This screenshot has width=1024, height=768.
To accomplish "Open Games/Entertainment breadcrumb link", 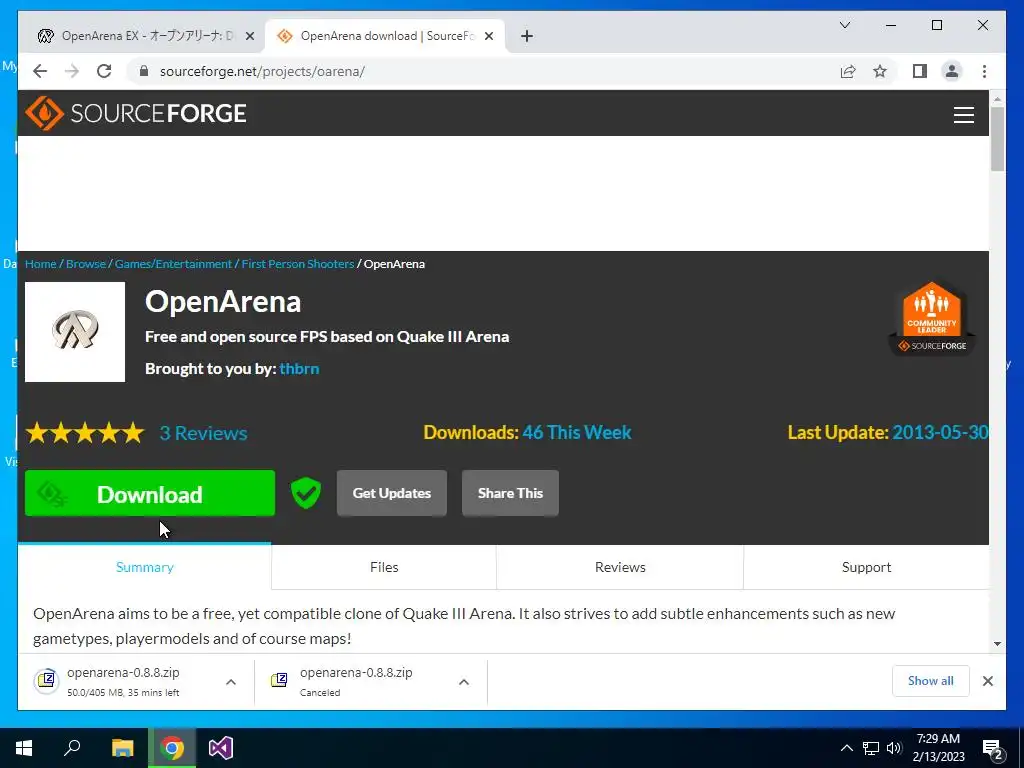I will (173, 264).
